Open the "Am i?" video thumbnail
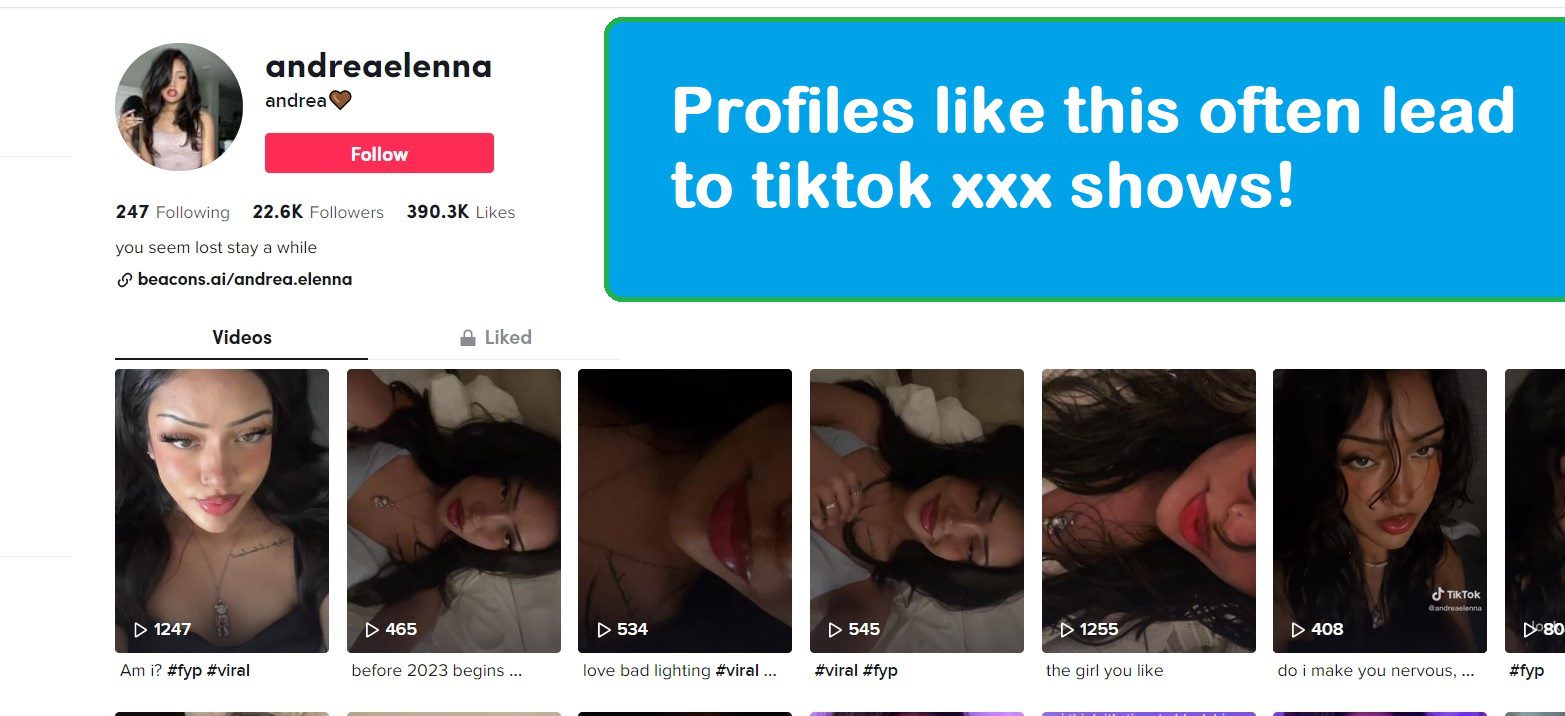1565x716 pixels. (x=222, y=511)
